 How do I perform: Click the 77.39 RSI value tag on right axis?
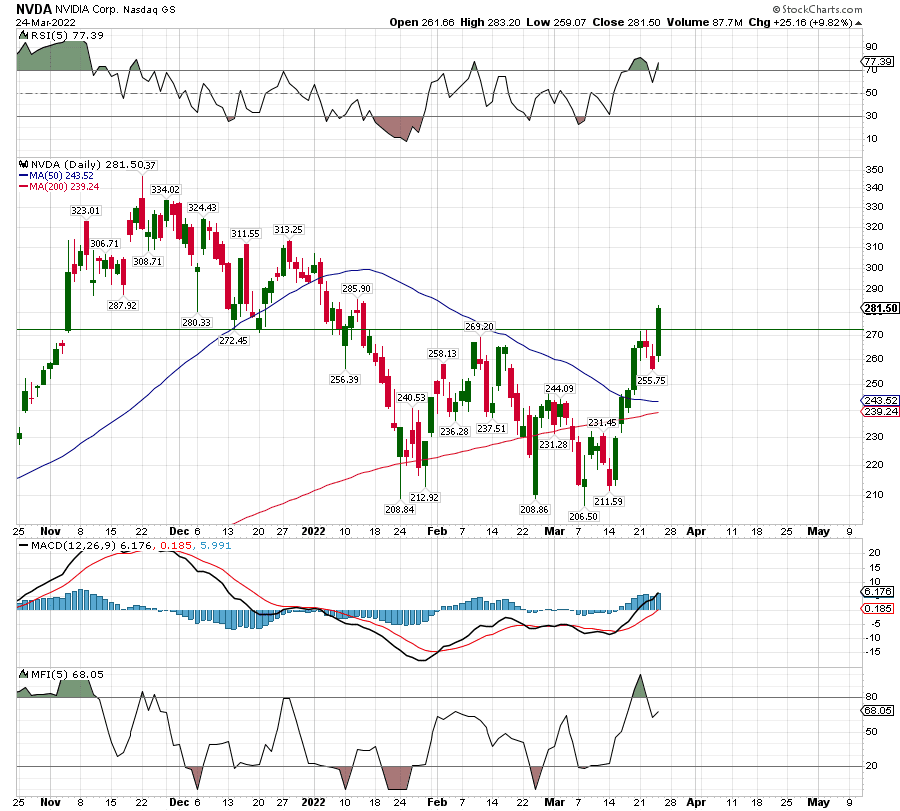[878, 61]
